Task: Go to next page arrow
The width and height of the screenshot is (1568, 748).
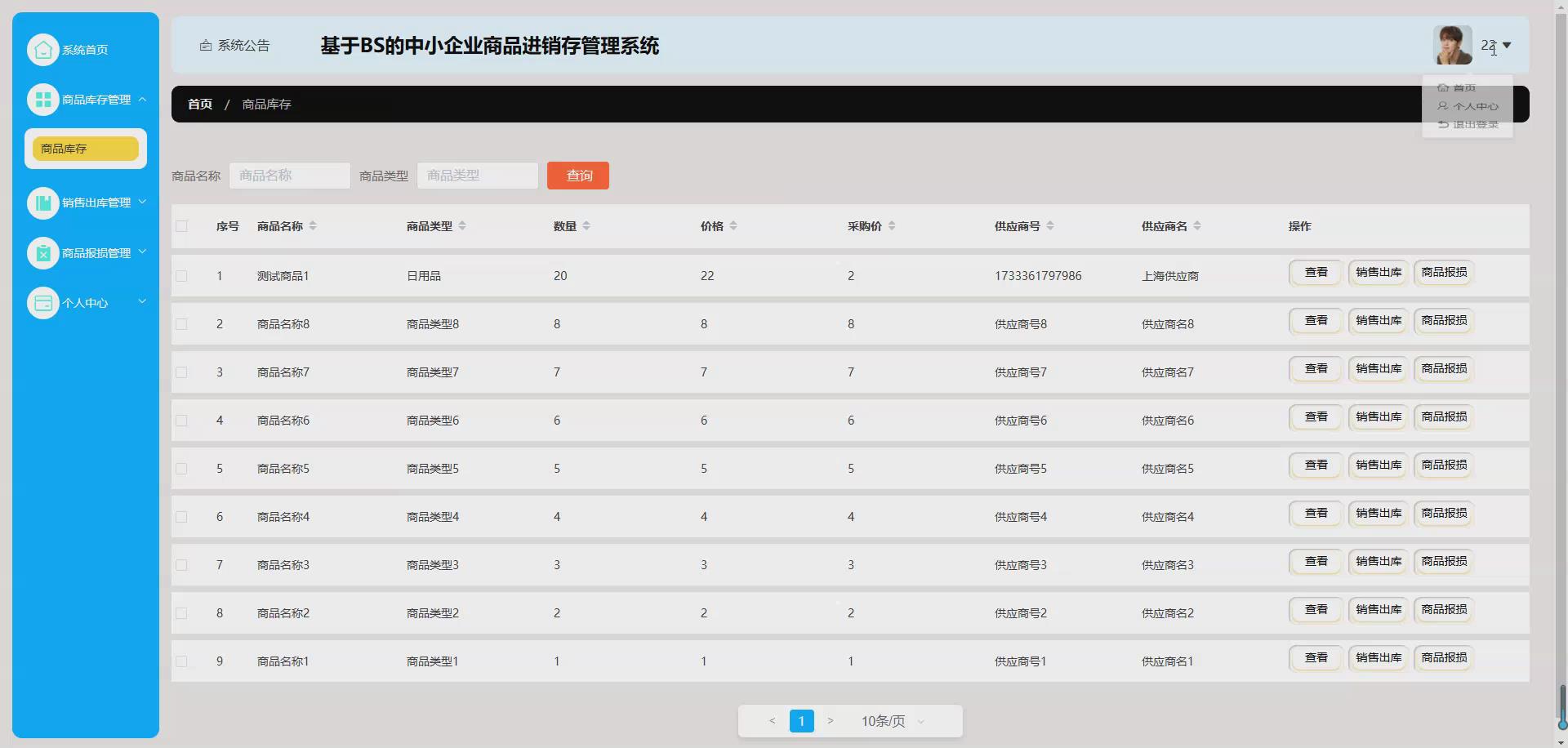Action: tap(831, 721)
